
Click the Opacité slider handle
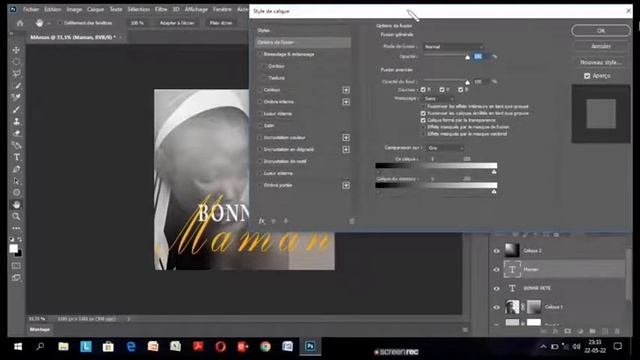(x=467, y=58)
